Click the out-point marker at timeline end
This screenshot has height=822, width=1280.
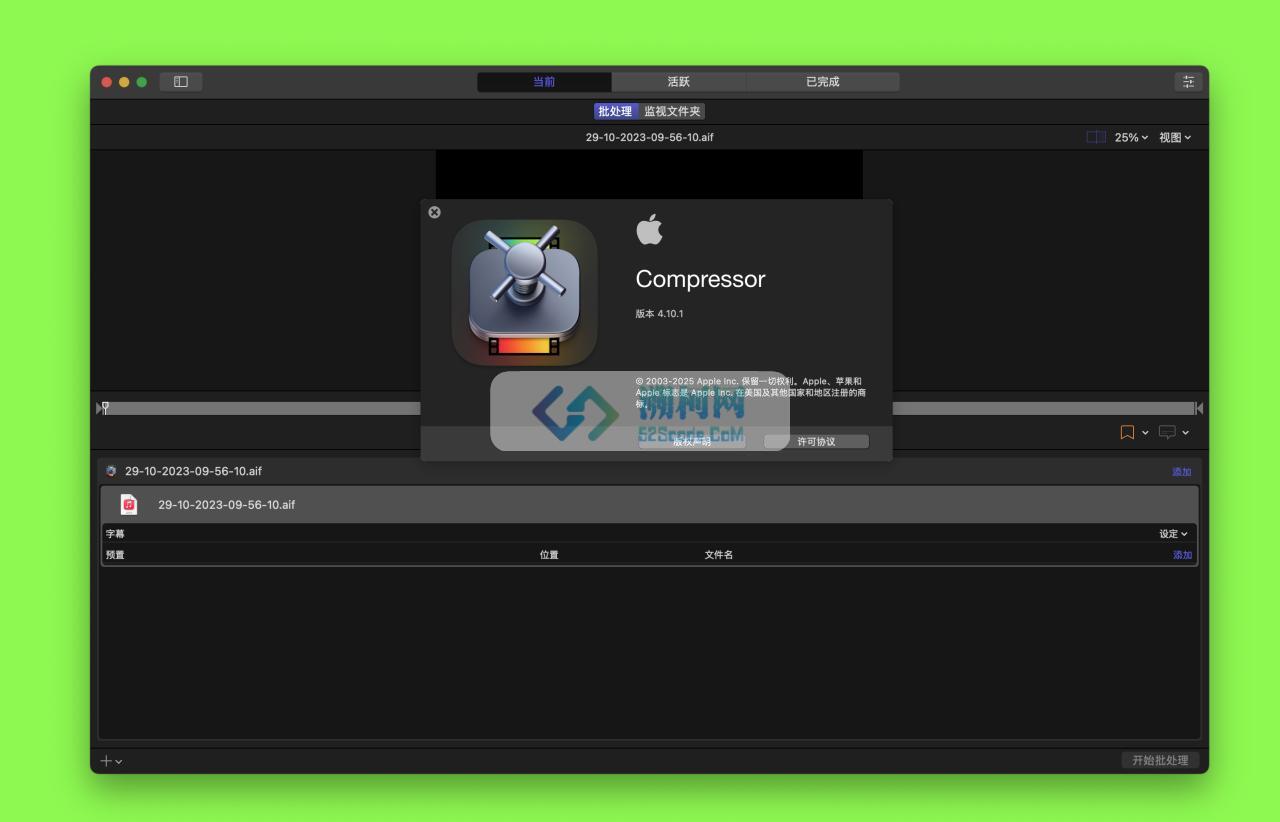[x=1199, y=408]
